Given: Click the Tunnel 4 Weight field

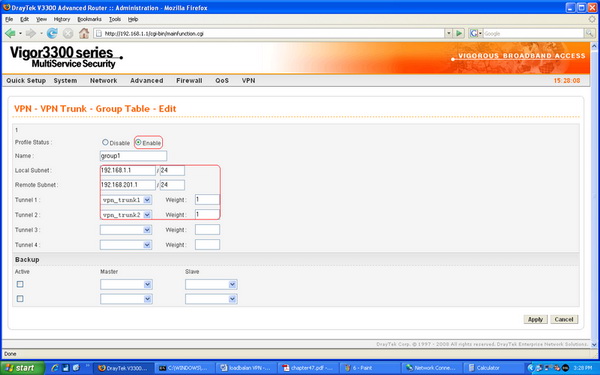Looking at the screenshot, I should pyautogui.click(x=207, y=245).
